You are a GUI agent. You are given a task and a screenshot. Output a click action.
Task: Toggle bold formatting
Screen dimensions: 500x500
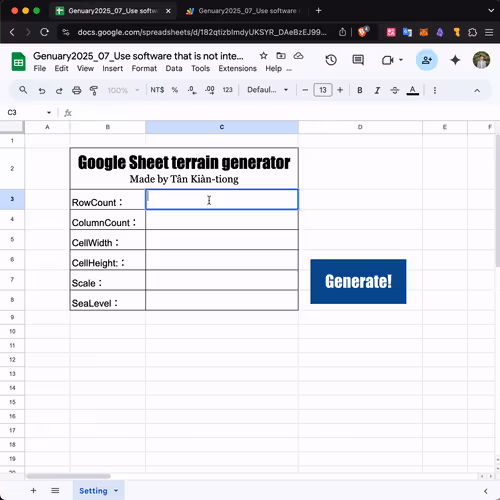coord(360,90)
